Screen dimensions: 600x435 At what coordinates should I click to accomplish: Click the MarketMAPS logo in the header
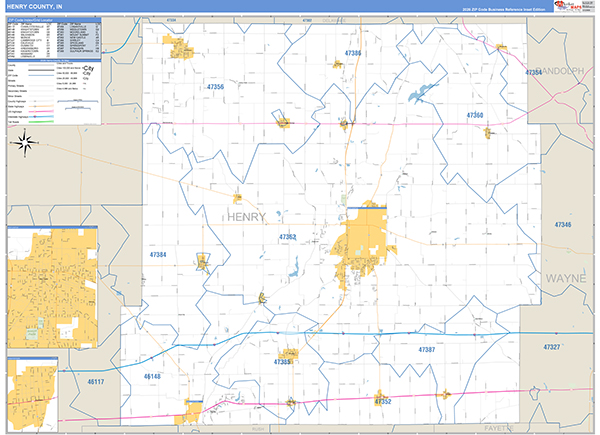tap(568, 6)
